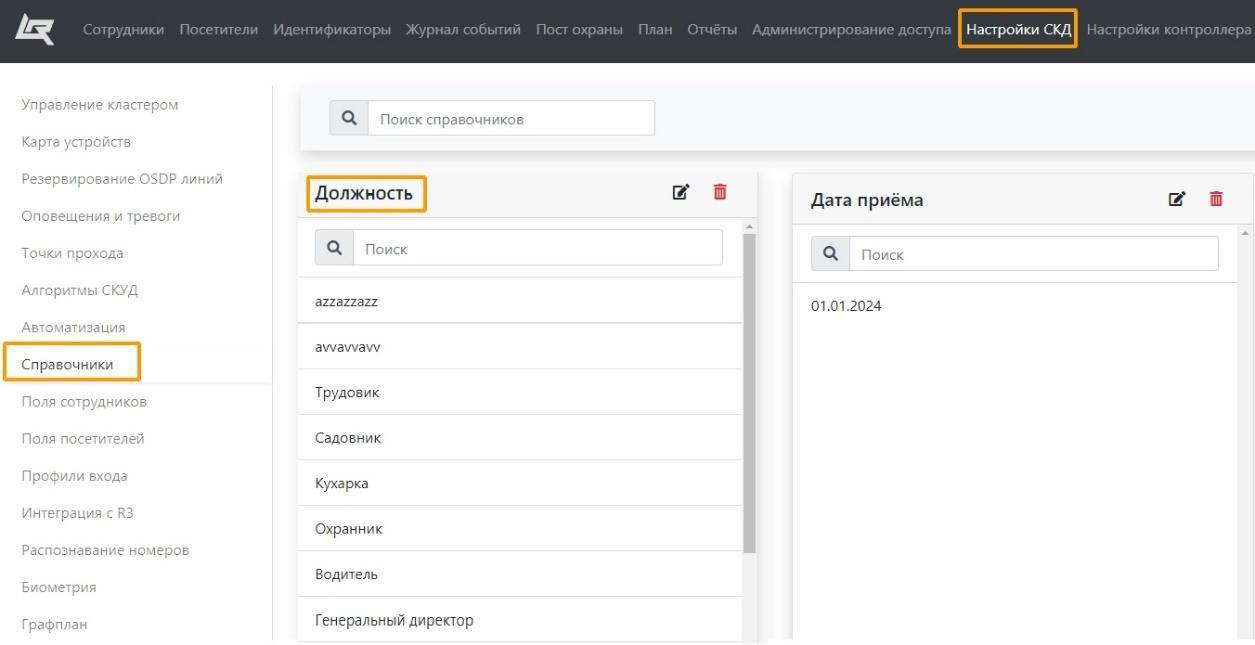The width and height of the screenshot is (1255, 645).
Task: Click the edit icon for Дата приёма
Action: 1177,199
